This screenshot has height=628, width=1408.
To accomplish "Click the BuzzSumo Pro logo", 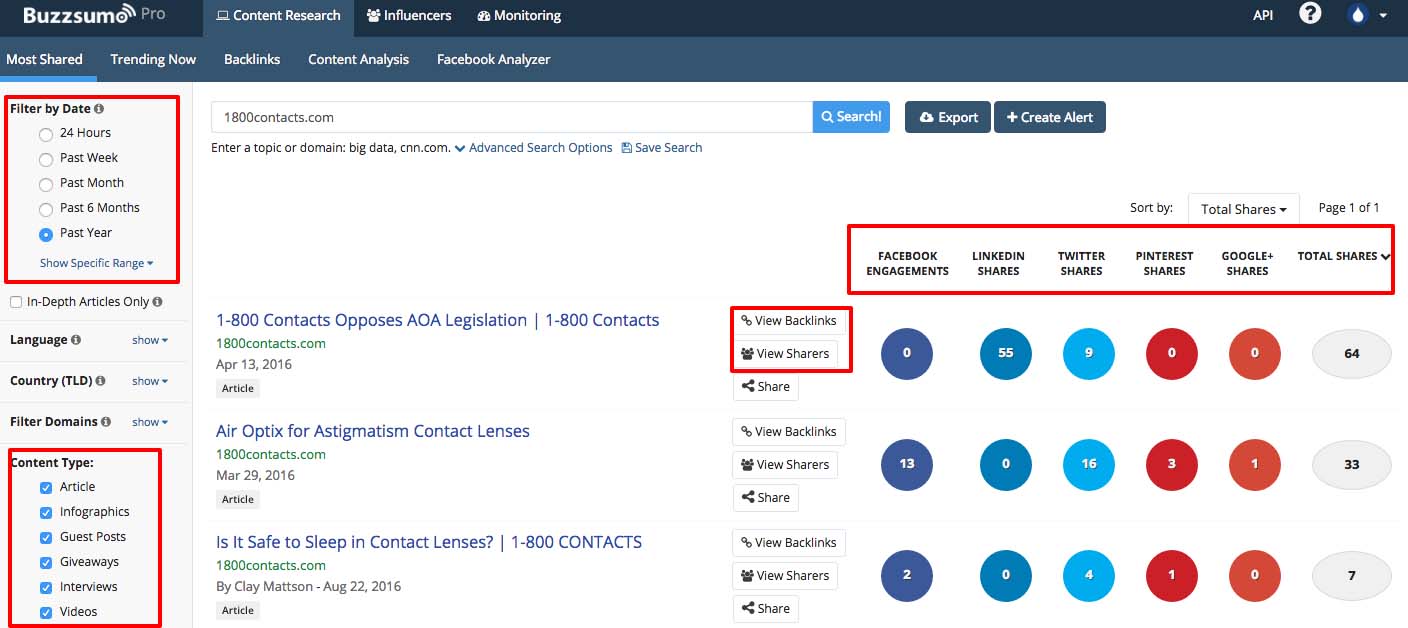I will (x=95, y=15).
